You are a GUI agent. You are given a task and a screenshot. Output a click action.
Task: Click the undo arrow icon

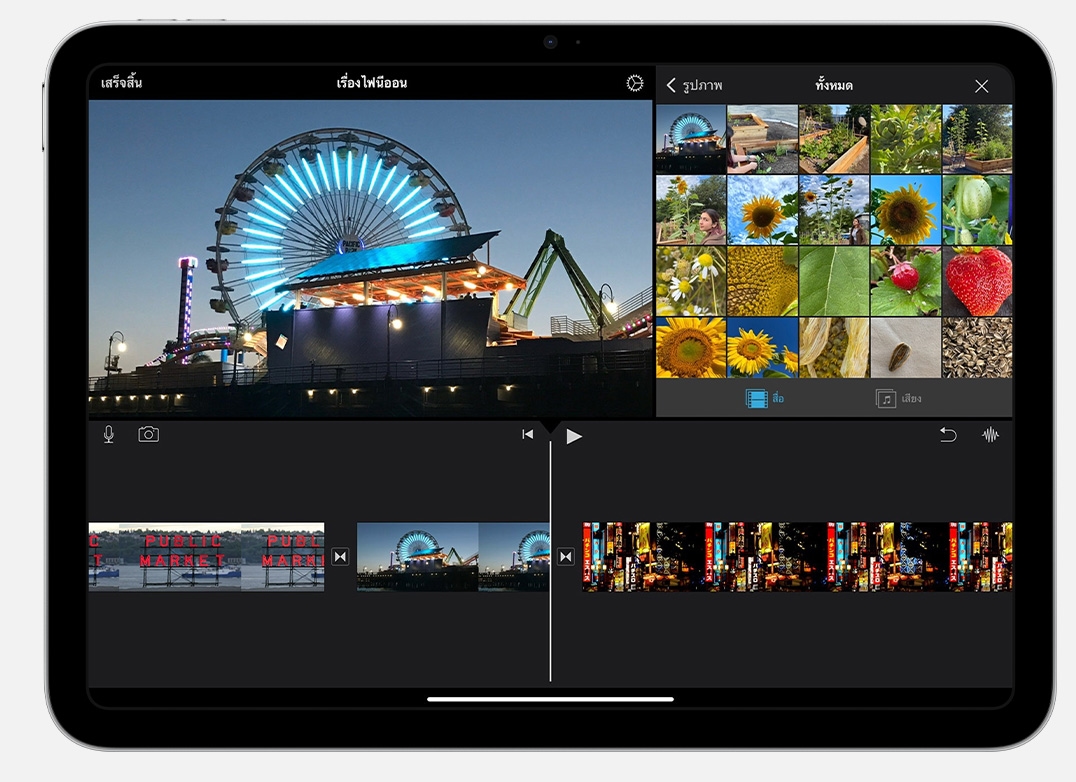click(x=947, y=435)
